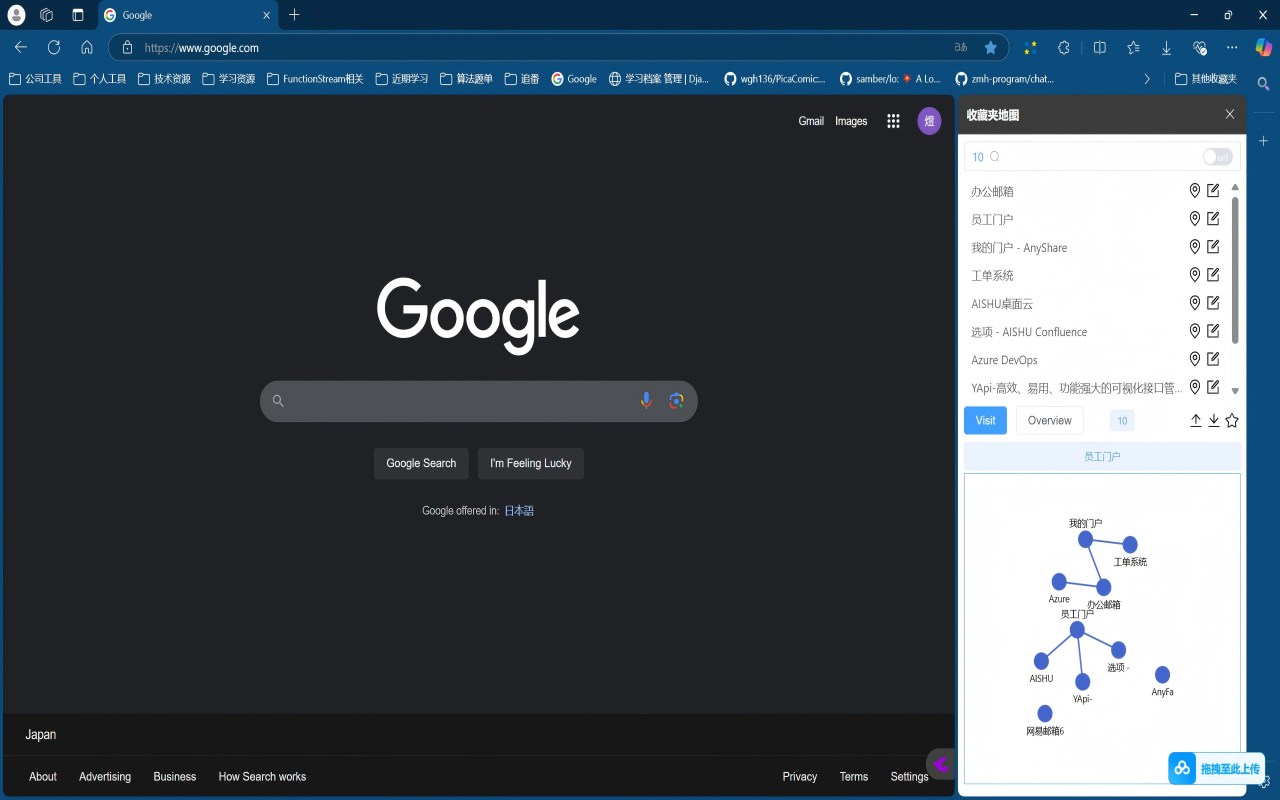Switch Google language to 日本語
The height and width of the screenshot is (800, 1280).
tap(519, 510)
